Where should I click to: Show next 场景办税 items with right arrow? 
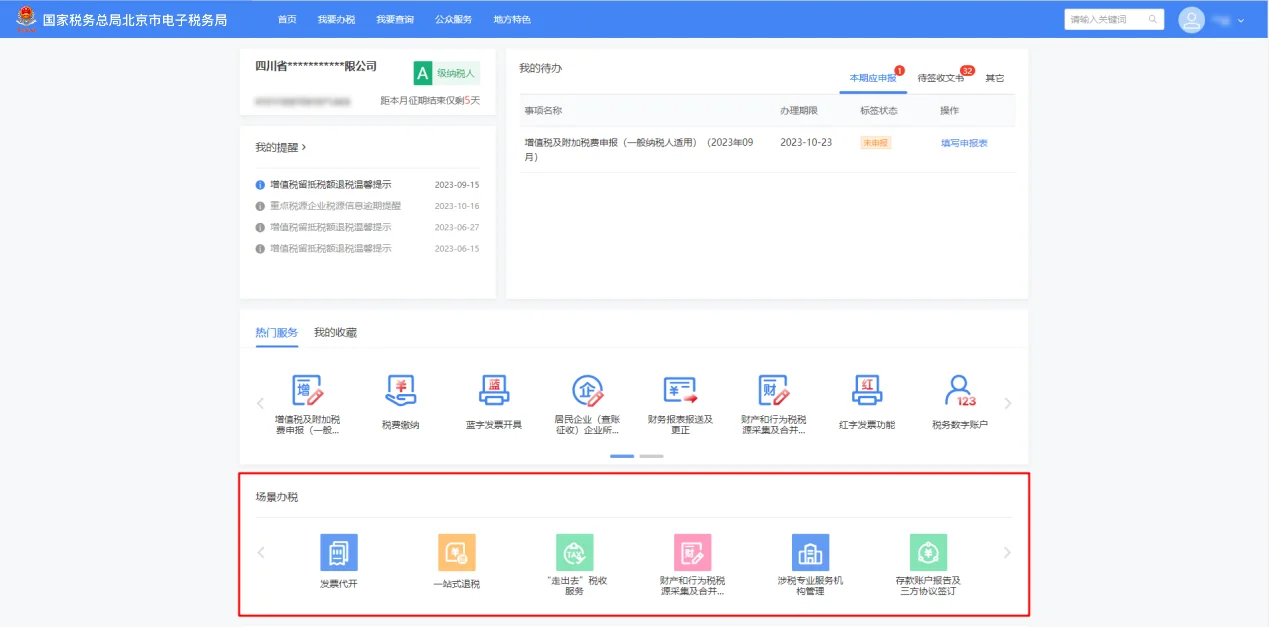click(1007, 552)
